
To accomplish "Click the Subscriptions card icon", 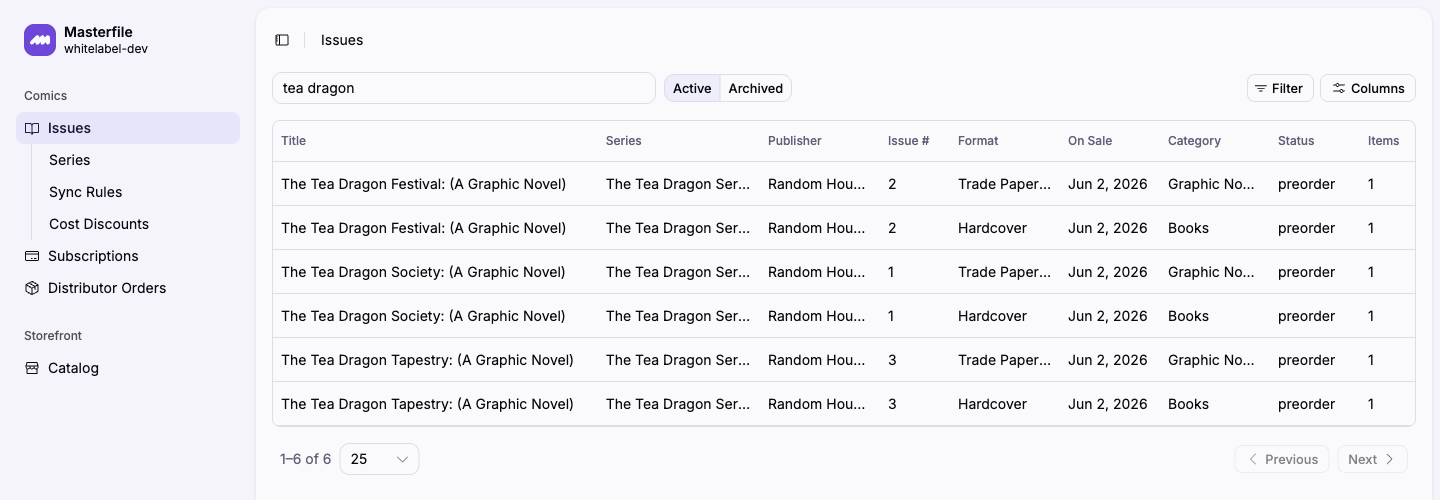I will [32, 256].
